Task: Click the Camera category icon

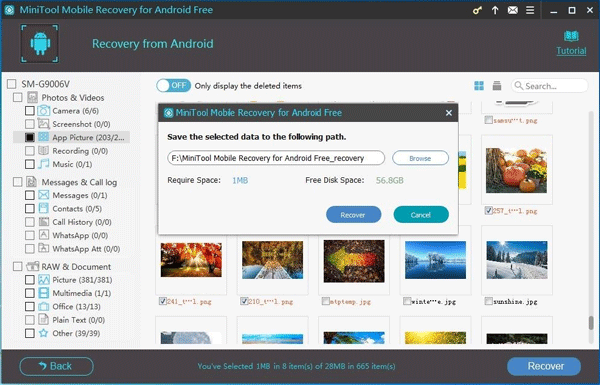Action: point(44,111)
